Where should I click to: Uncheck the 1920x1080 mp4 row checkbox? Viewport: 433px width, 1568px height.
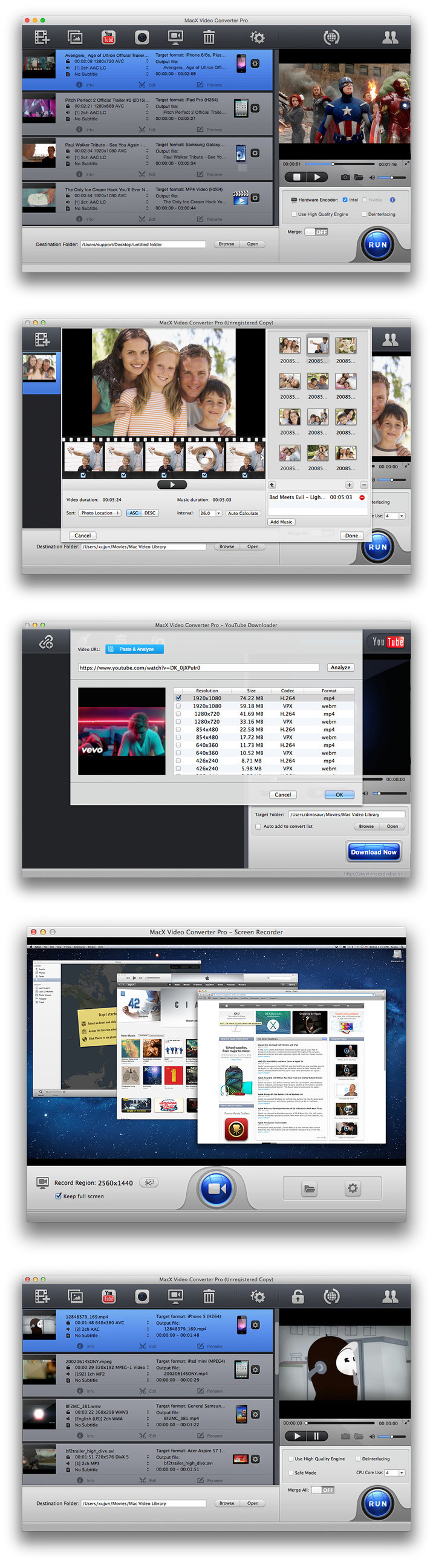178,698
